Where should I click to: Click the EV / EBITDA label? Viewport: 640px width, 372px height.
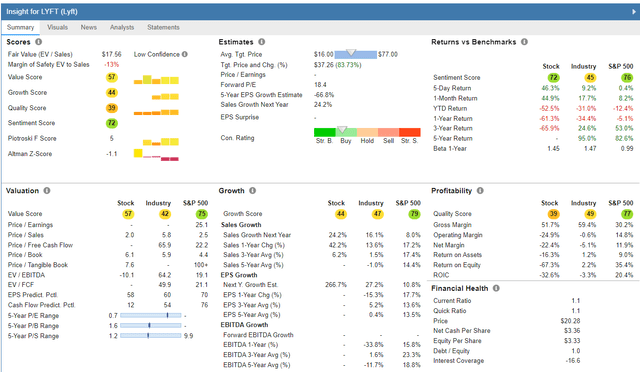[x=26, y=275]
